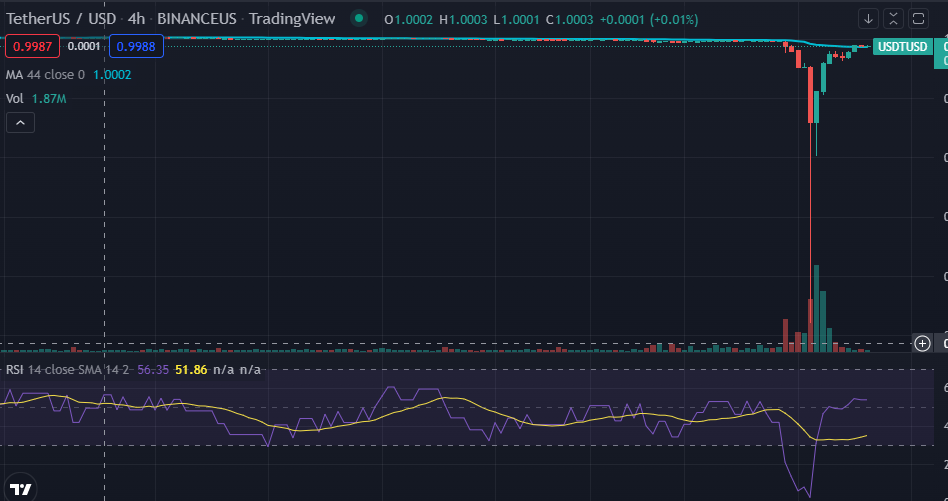Click the green market status dot

coord(359,19)
